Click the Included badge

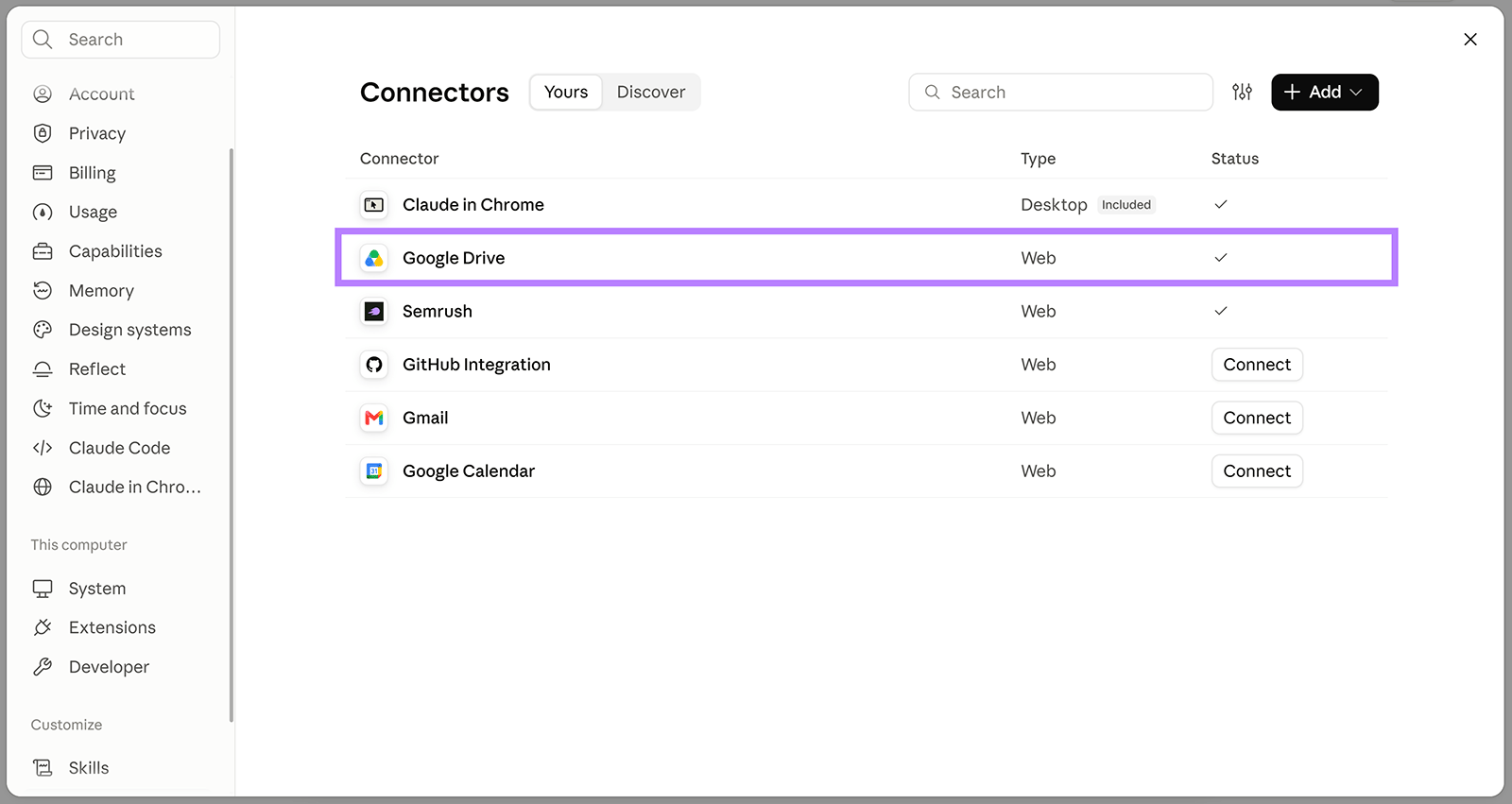1126,204
